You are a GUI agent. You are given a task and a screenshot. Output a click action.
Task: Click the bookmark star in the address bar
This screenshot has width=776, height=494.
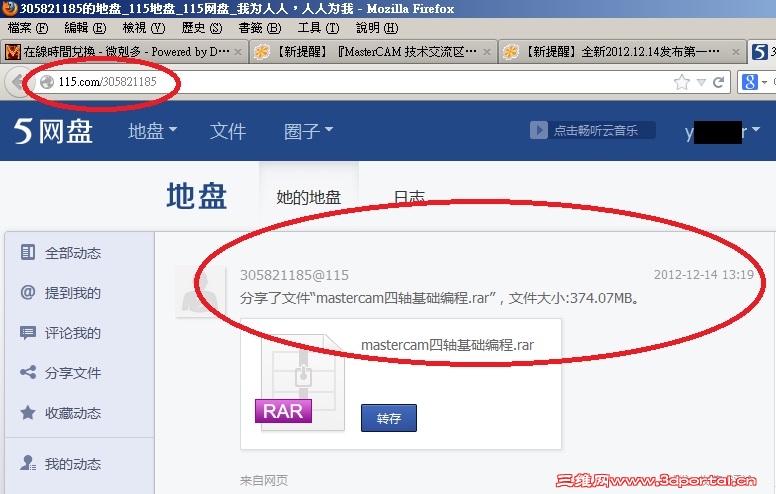click(x=681, y=82)
